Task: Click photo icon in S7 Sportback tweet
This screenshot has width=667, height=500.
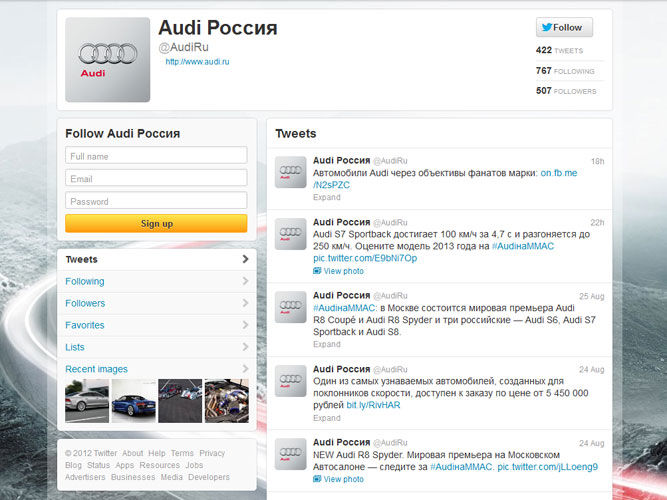Action: pos(317,271)
